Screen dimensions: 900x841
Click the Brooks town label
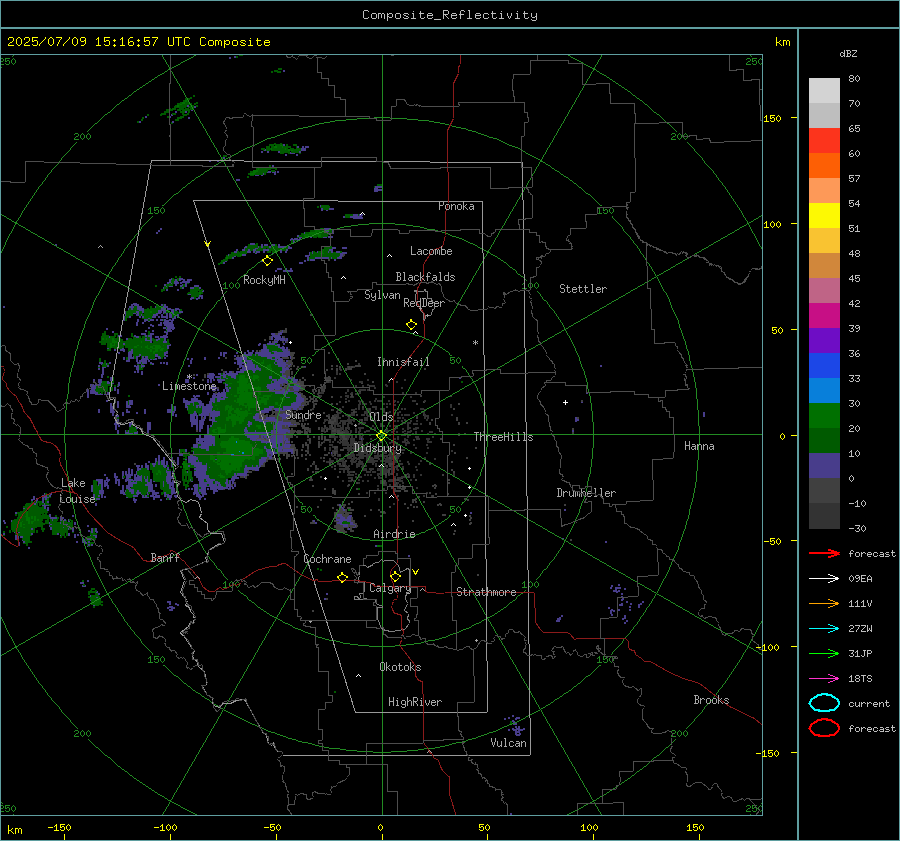pos(711,700)
